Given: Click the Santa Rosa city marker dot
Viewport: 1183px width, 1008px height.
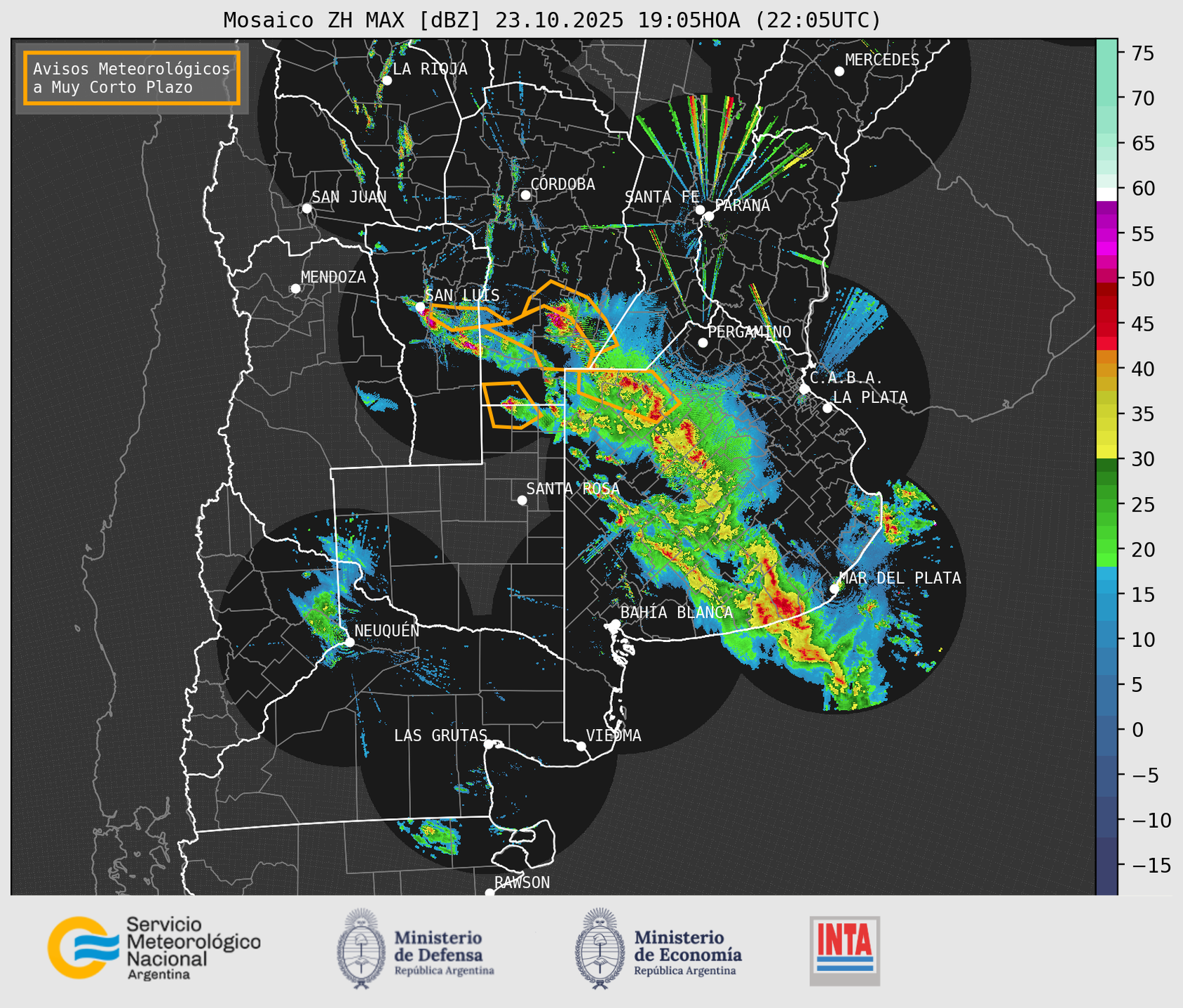Looking at the screenshot, I should pos(522,500).
